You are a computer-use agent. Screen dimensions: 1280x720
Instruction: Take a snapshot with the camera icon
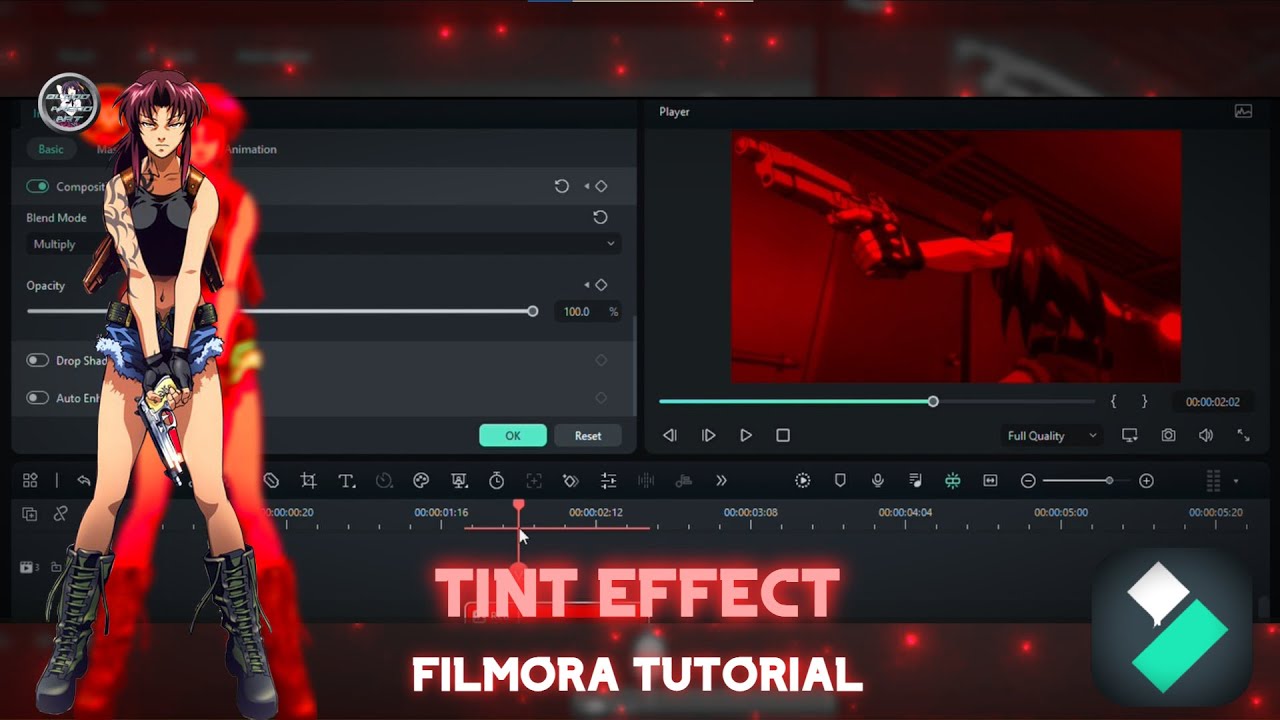point(1168,435)
